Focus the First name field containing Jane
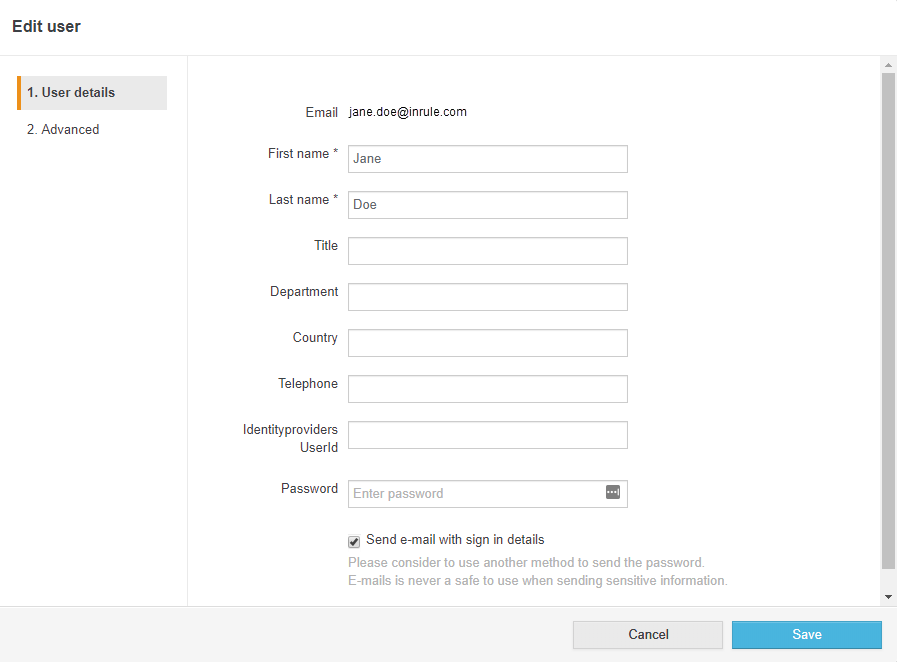The image size is (897, 662). [487, 159]
